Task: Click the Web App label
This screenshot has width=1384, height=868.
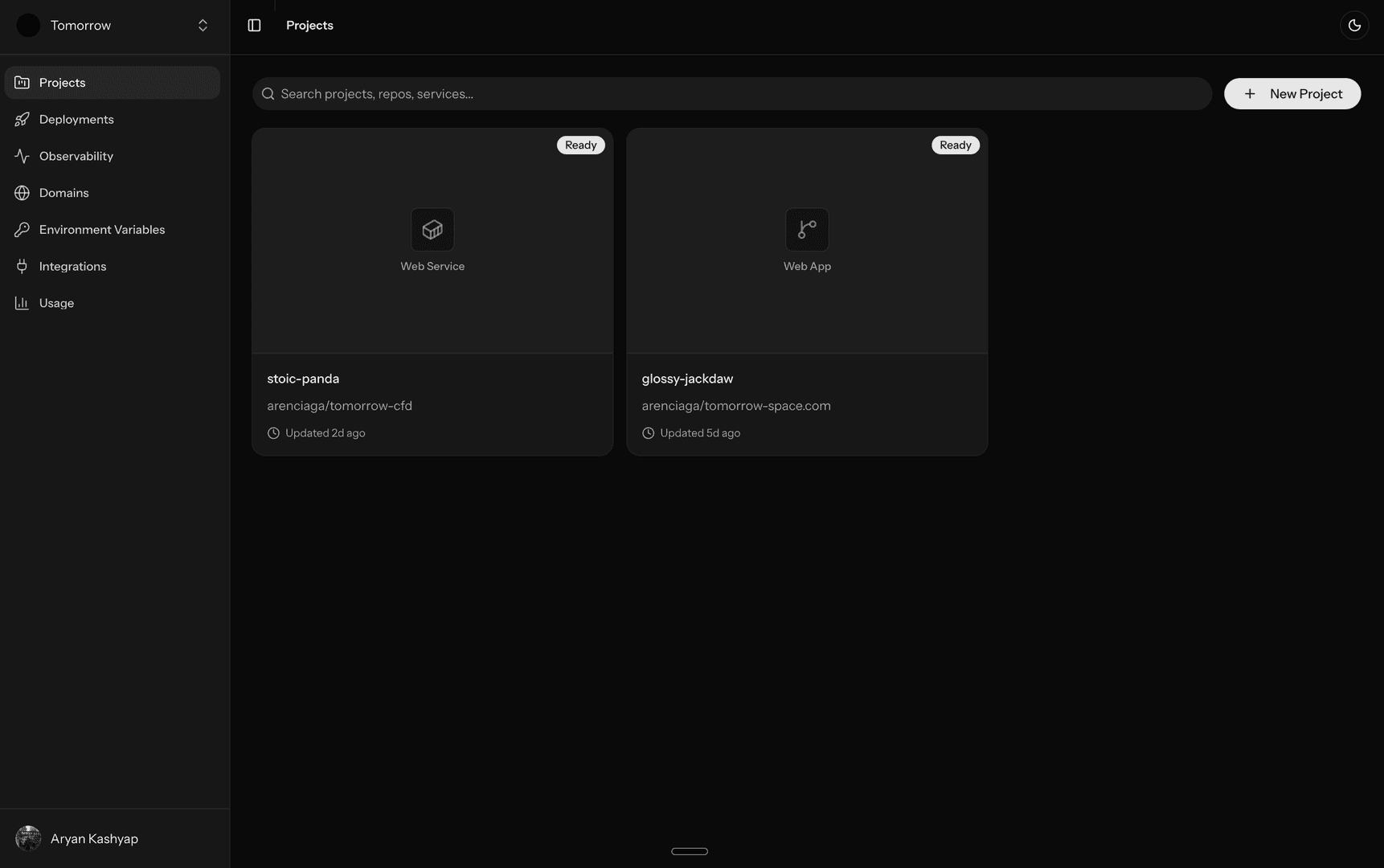Action: pos(807,266)
